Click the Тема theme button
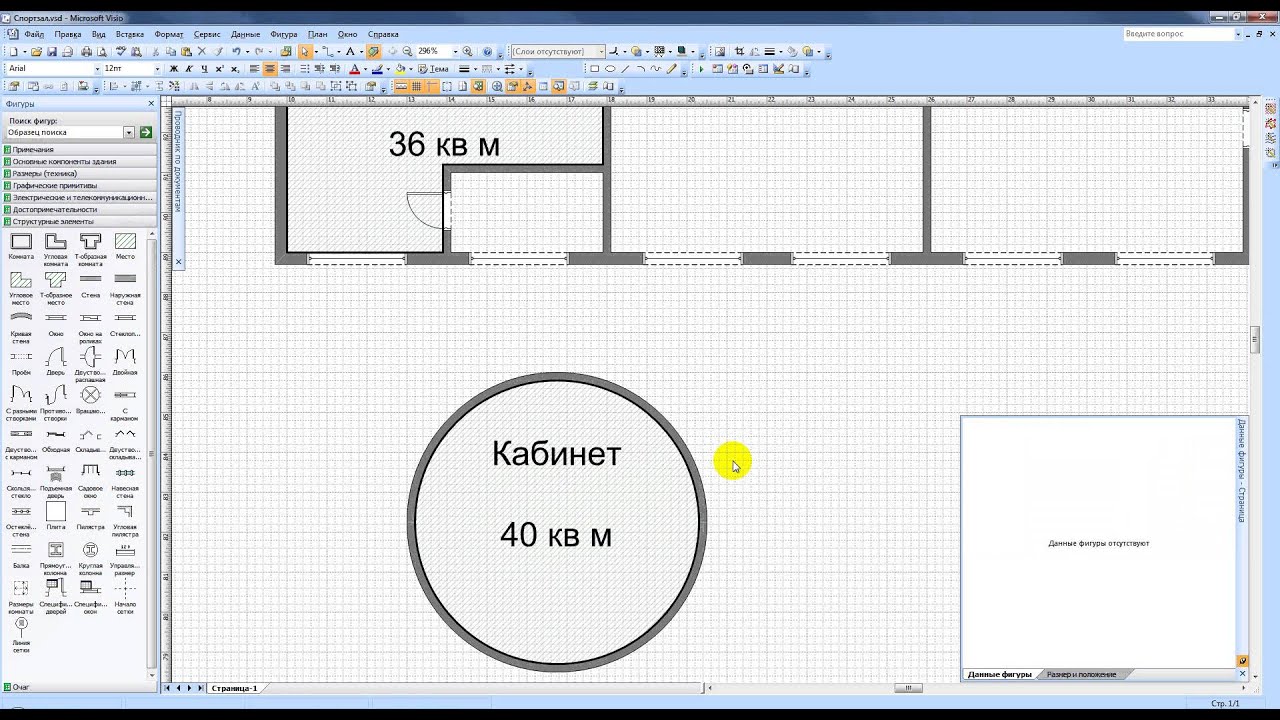The height and width of the screenshot is (720, 1280). pos(433,69)
